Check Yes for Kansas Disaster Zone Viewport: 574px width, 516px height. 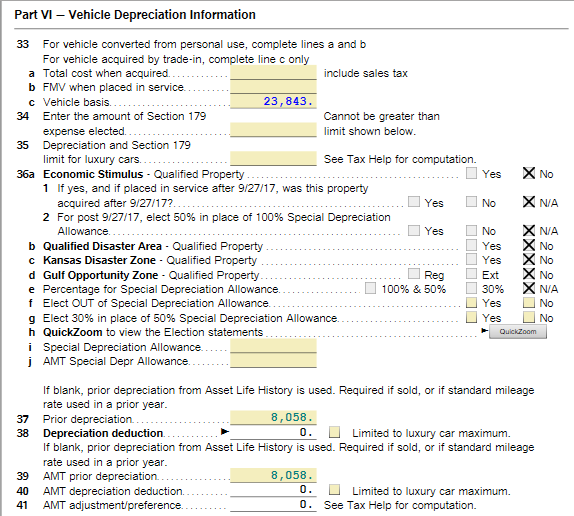click(472, 259)
